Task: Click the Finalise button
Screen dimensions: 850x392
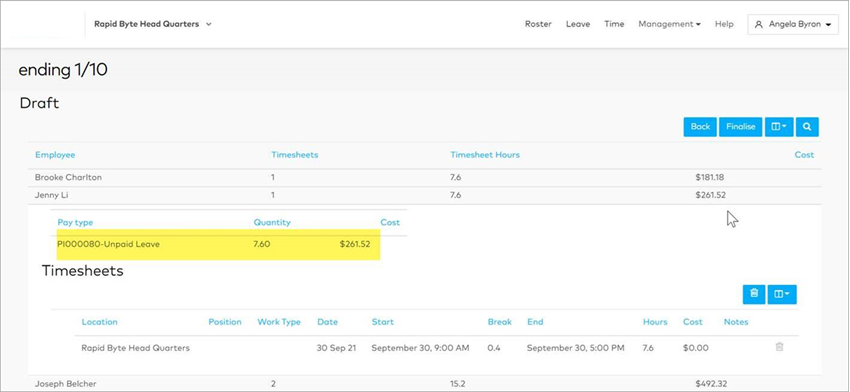Action: click(740, 127)
